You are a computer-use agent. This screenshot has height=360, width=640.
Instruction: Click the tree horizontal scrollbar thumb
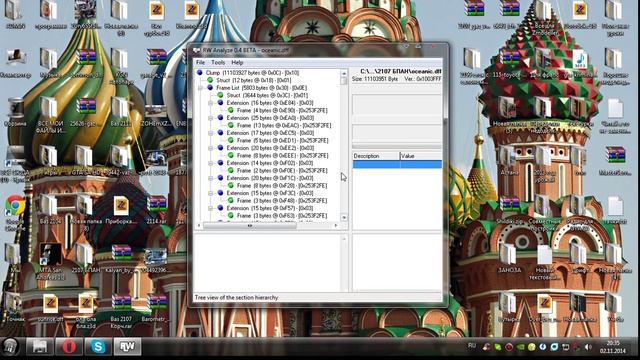coord(250,225)
